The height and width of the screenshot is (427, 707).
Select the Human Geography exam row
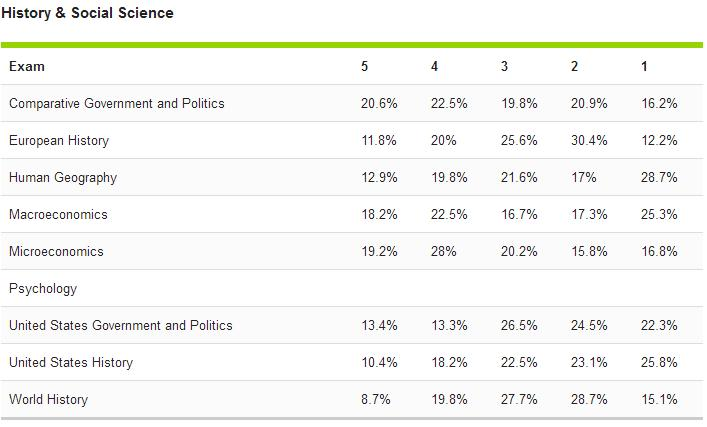click(x=63, y=178)
